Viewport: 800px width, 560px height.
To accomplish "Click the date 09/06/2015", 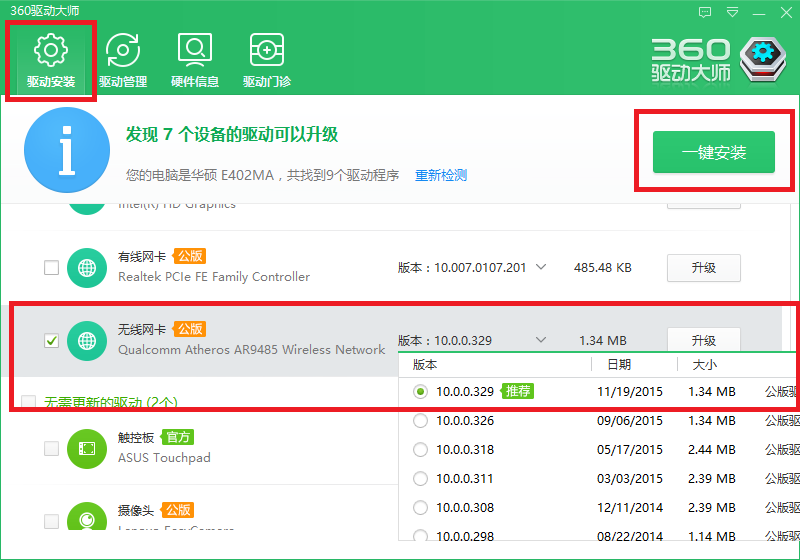I will point(630,421).
